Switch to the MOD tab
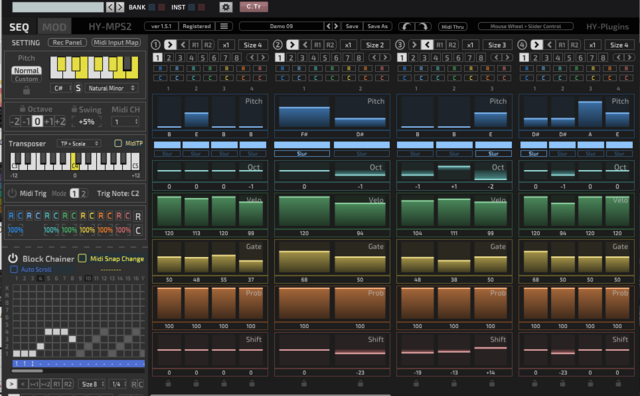The image size is (640, 396). pyautogui.click(x=54, y=27)
